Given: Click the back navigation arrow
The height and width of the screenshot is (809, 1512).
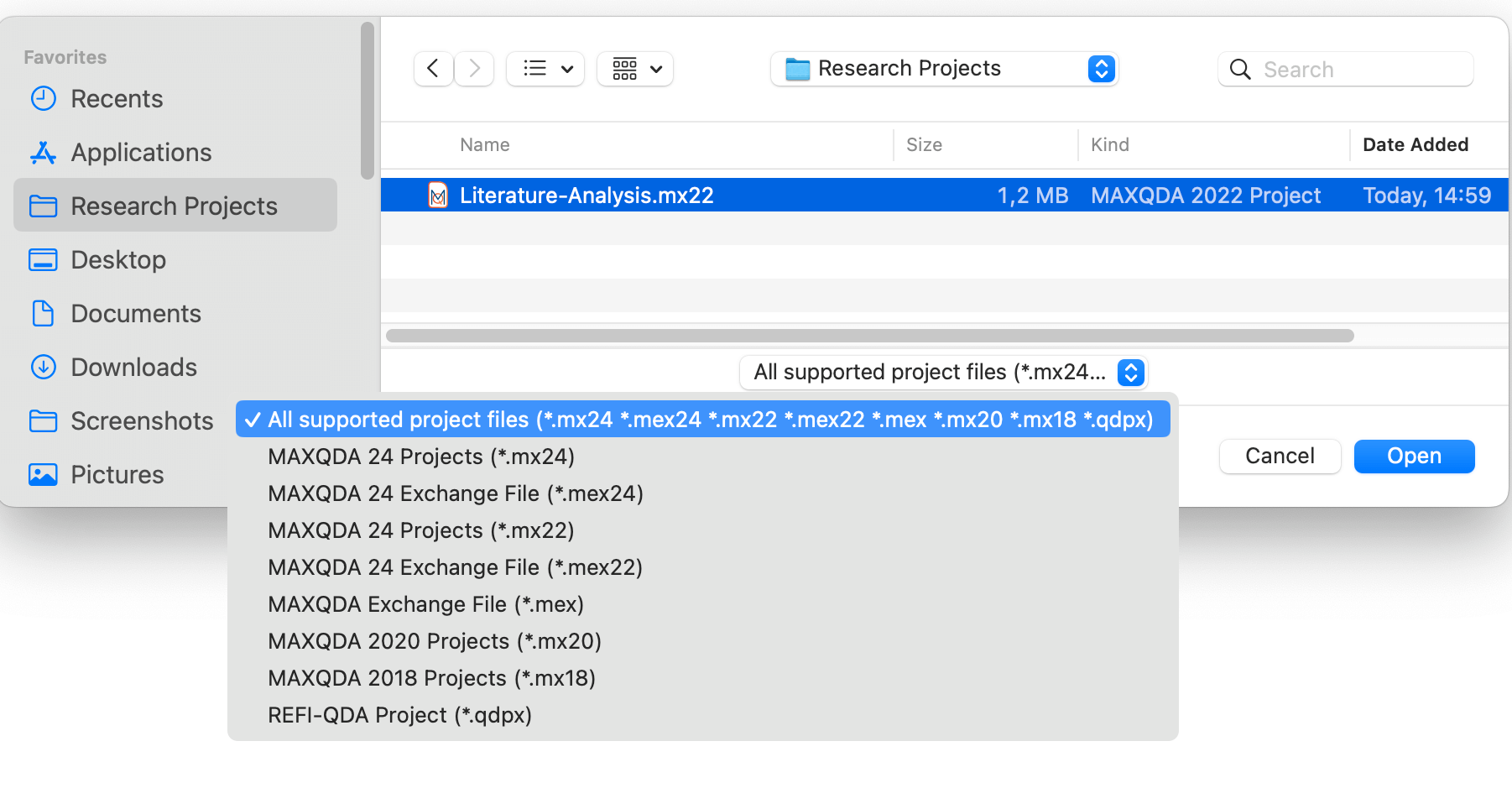Looking at the screenshot, I should click(433, 69).
